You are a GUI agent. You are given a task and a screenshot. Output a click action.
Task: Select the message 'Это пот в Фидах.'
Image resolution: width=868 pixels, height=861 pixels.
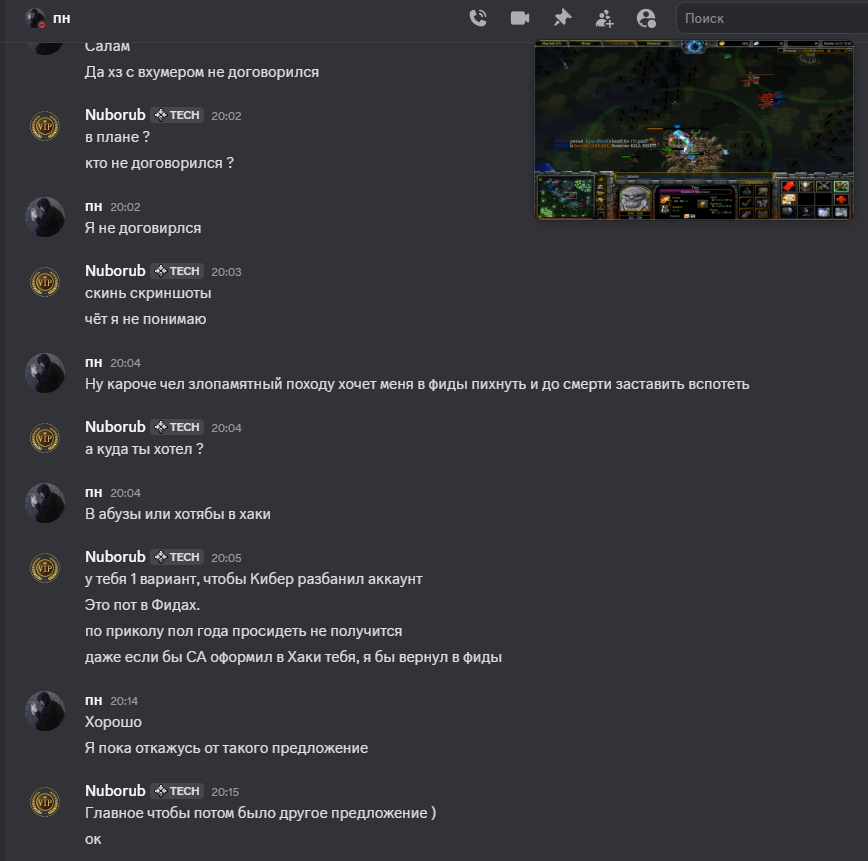tap(142, 605)
